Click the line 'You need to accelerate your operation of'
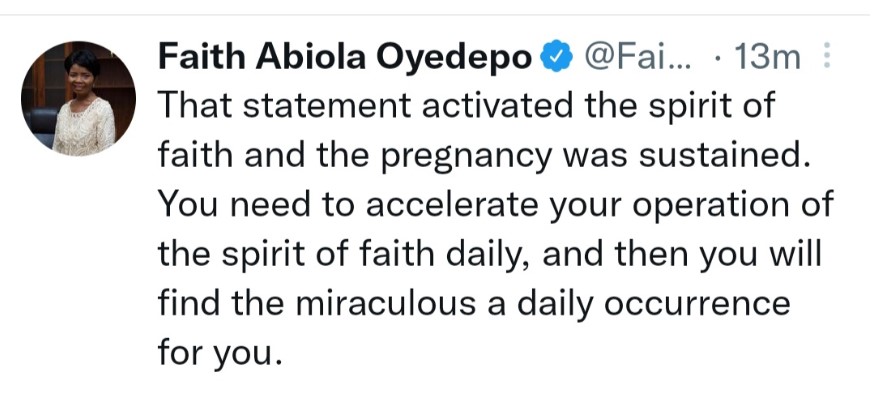 point(495,205)
